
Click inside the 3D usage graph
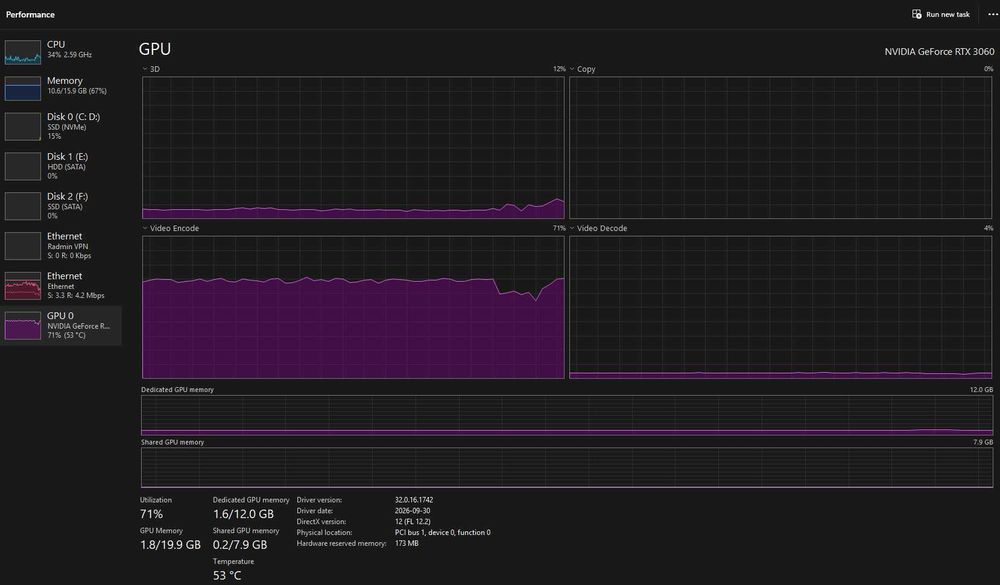point(353,147)
